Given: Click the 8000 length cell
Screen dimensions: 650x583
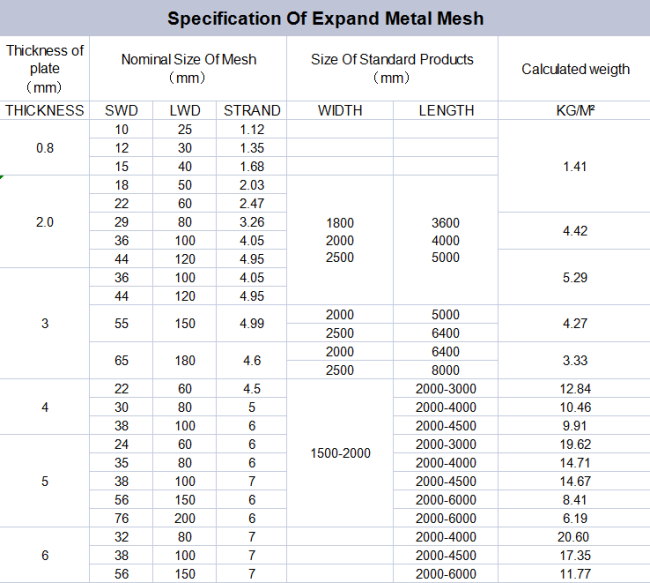Looking at the screenshot, I should 446,370.
